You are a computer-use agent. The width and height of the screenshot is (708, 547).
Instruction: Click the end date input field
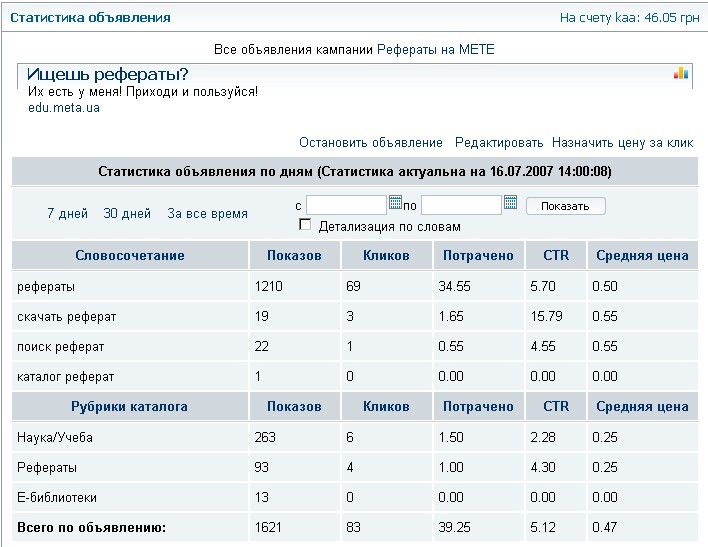[x=461, y=205]
